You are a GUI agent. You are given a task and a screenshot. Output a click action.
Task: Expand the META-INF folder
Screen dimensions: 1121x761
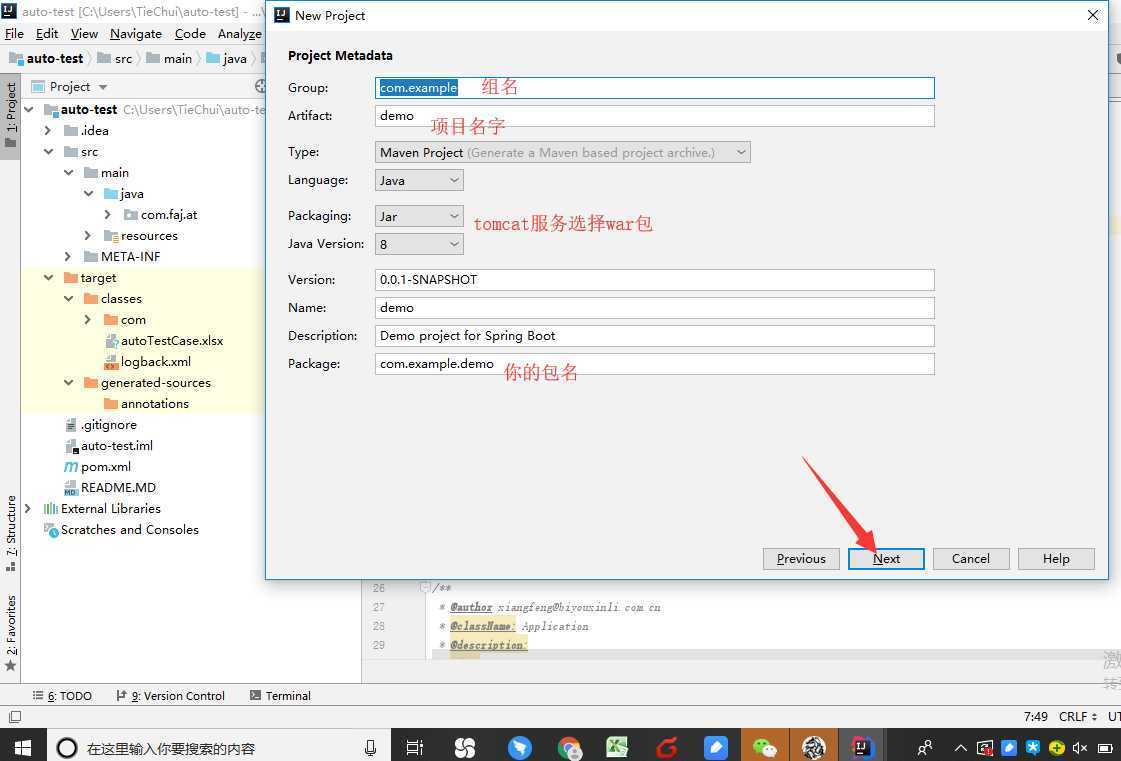tap(68, 257)
